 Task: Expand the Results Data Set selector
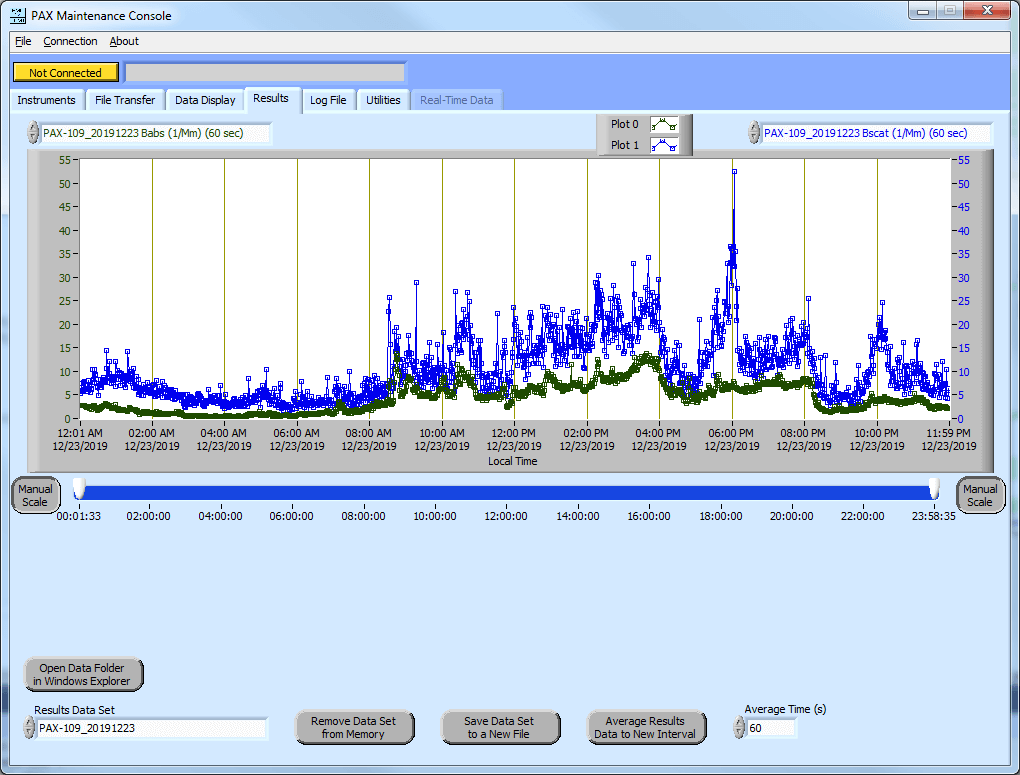(30, 728)
